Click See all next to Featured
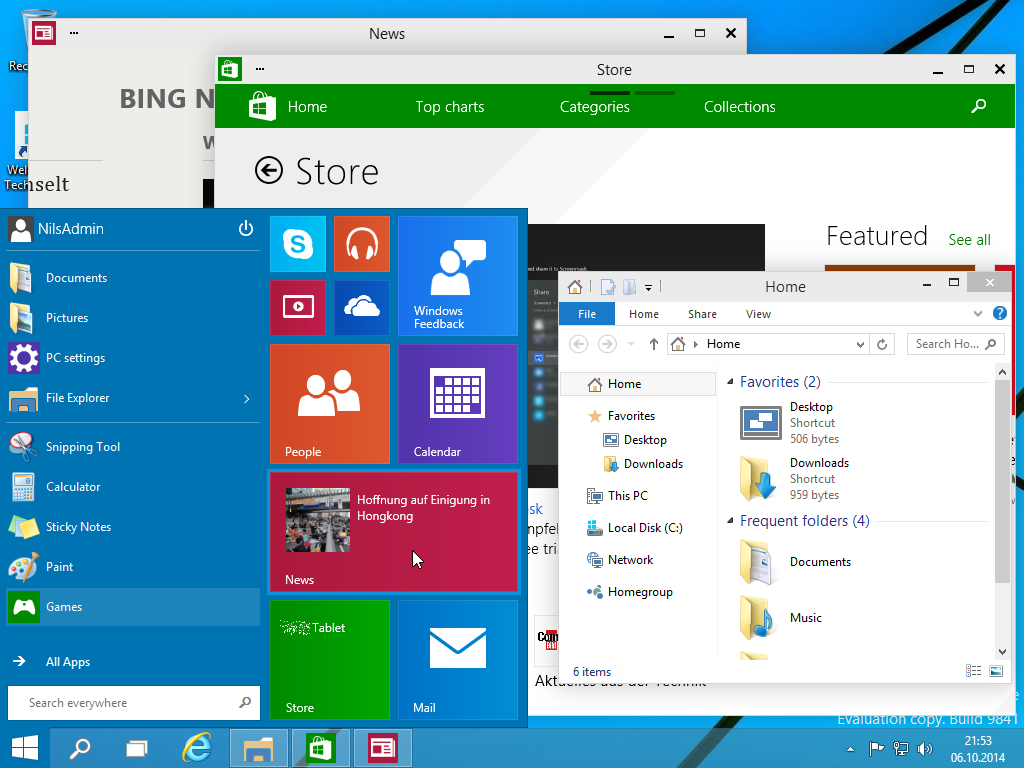The height and width of the screenshot is (768, 1024). click(x=969, y=240)
